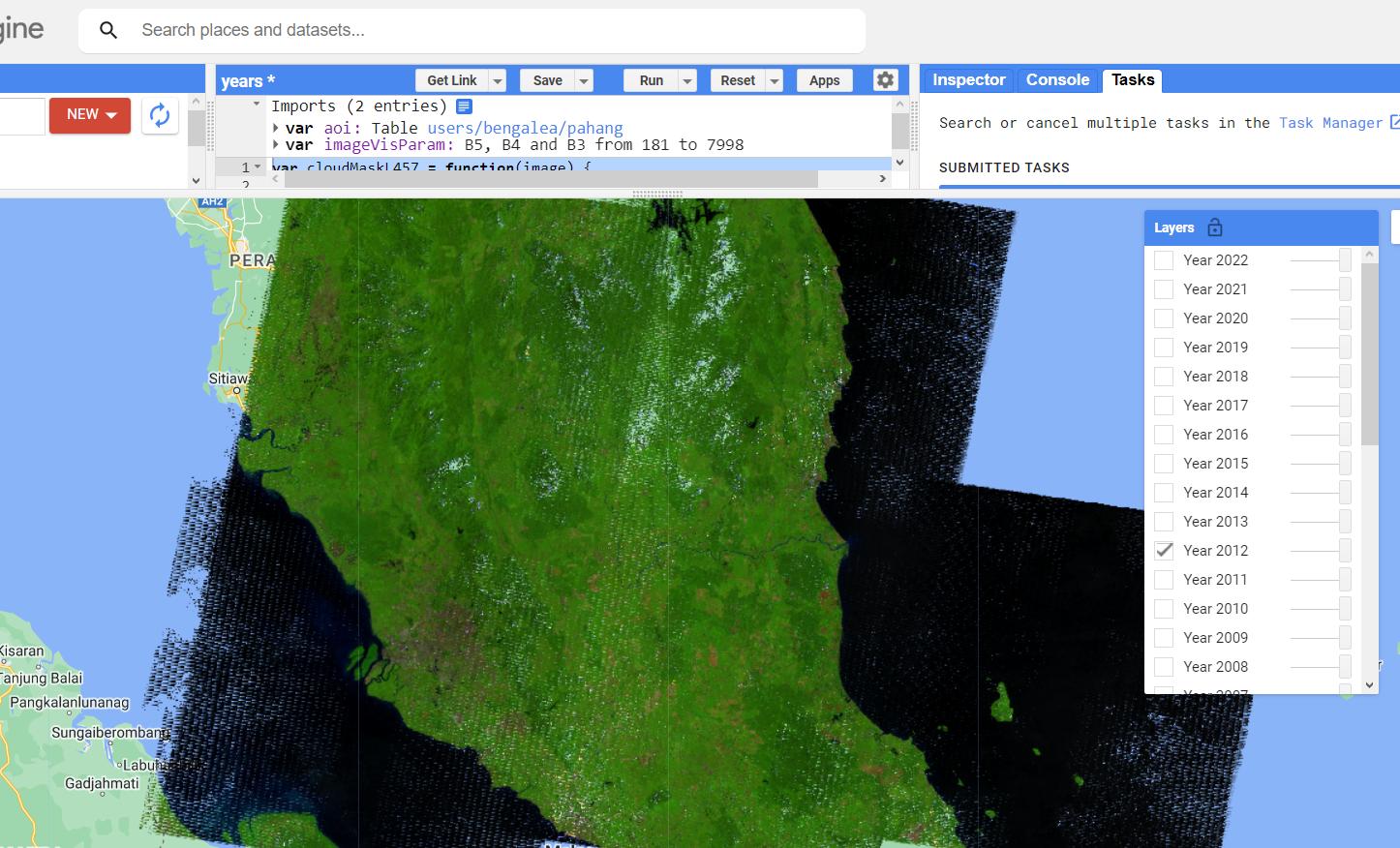This screenshot has height=848, width=1400.
Task: Enable the Year 2017 layer
Action: [x=1164, y=406]
